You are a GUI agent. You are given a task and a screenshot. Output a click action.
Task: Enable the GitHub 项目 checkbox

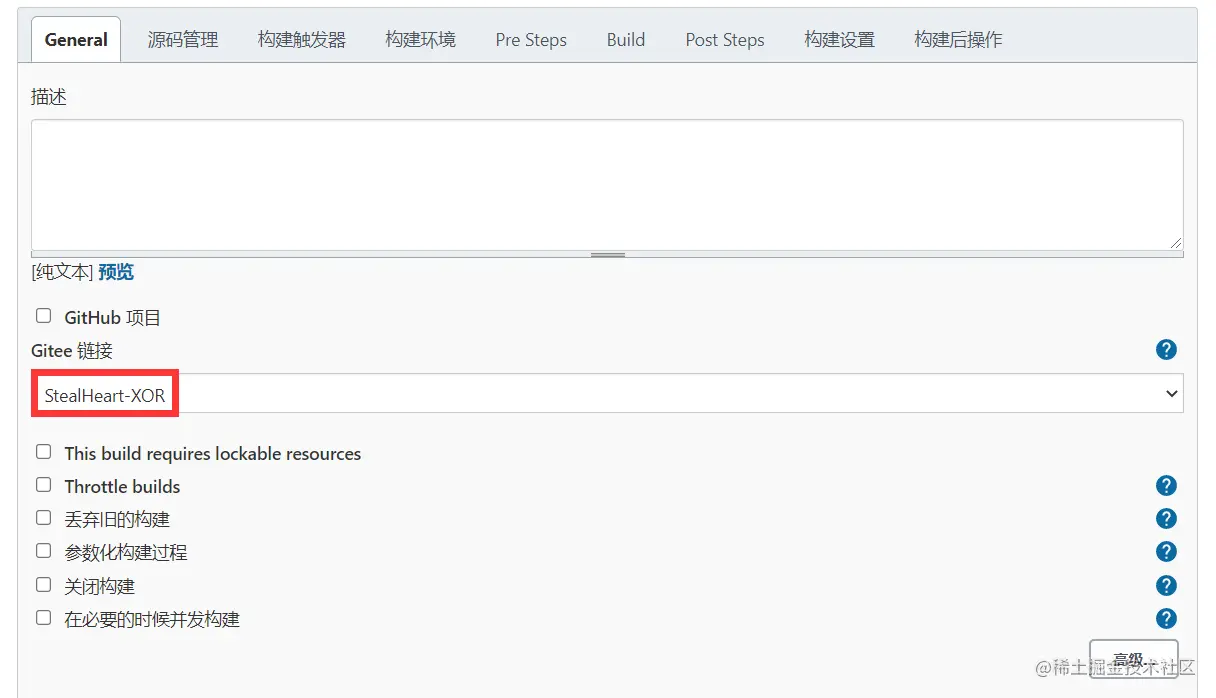click(x=43, y=316)
